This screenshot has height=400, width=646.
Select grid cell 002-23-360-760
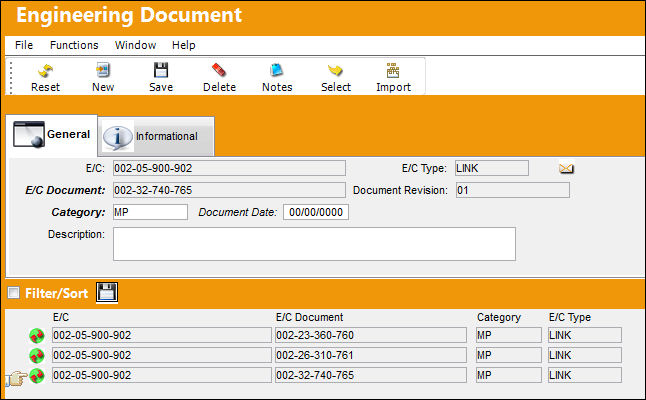(371, 335)
